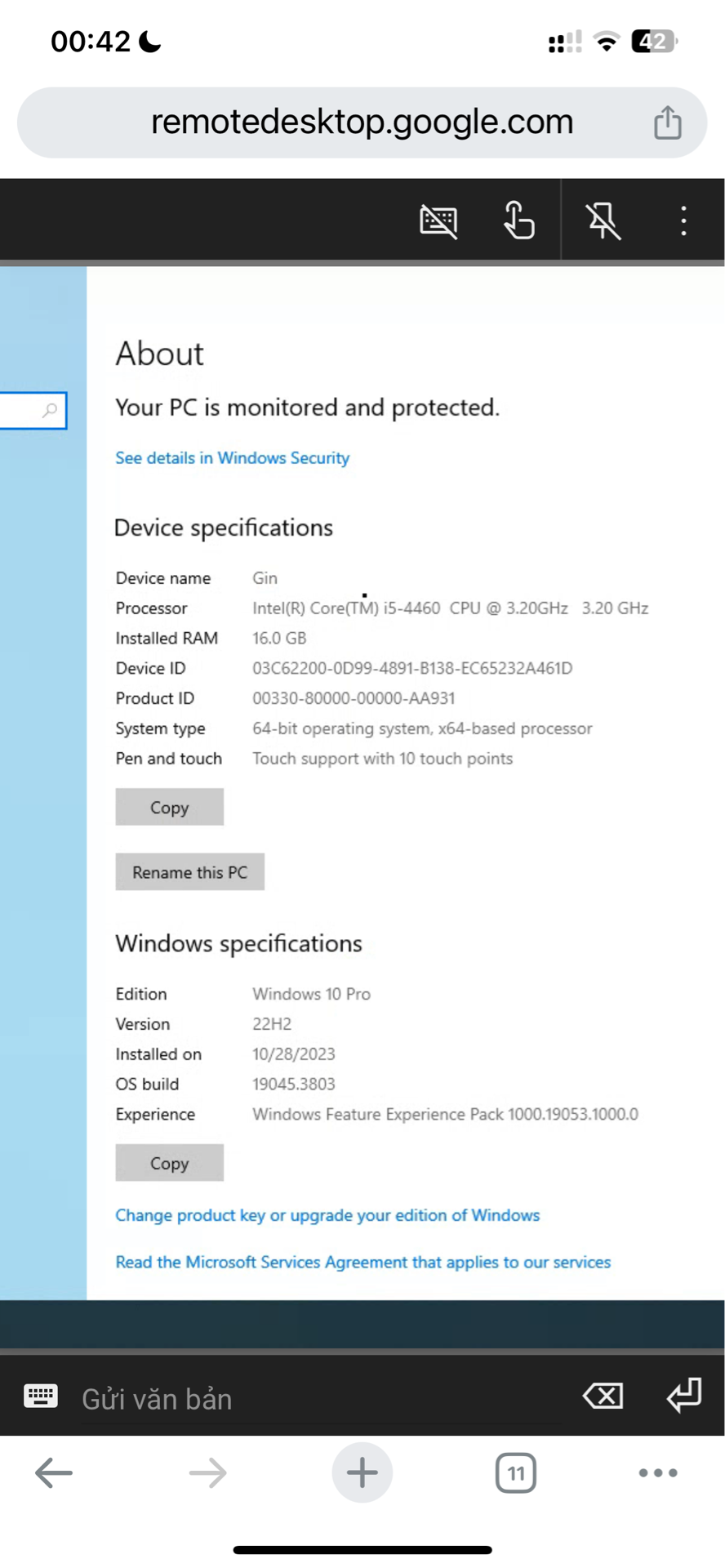Tap the browser share icon
Viewport: 725px width, 1568px height.
click(668, 122)
